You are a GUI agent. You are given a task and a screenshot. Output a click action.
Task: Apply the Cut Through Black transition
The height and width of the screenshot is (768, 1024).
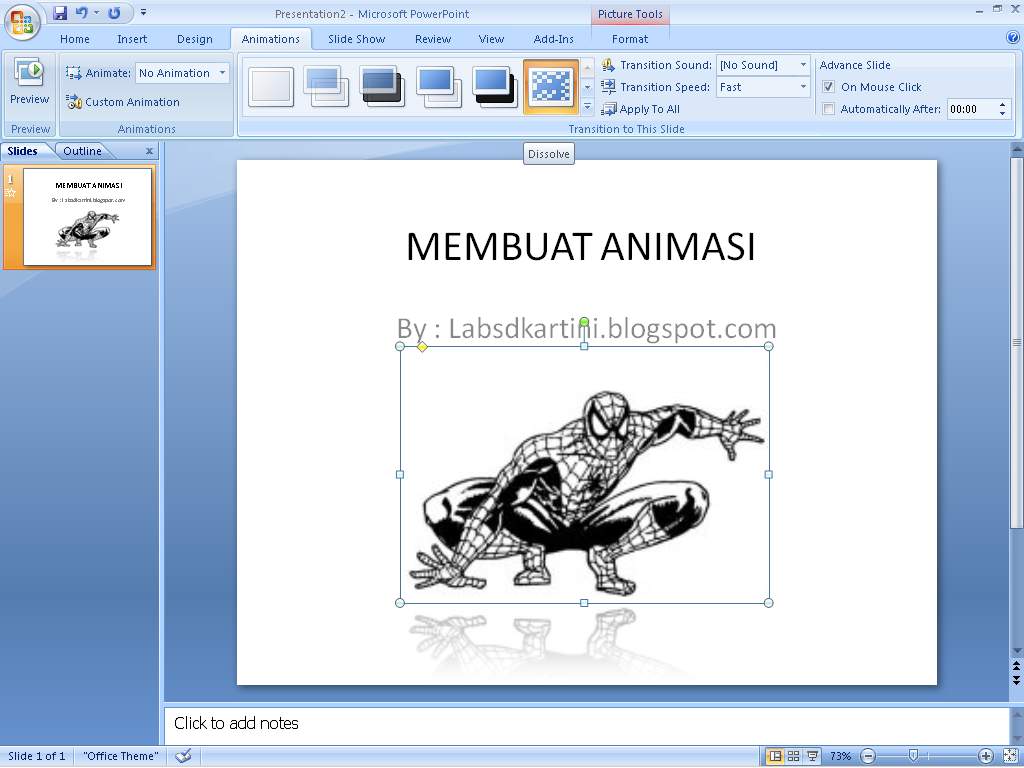pos(494,86)
